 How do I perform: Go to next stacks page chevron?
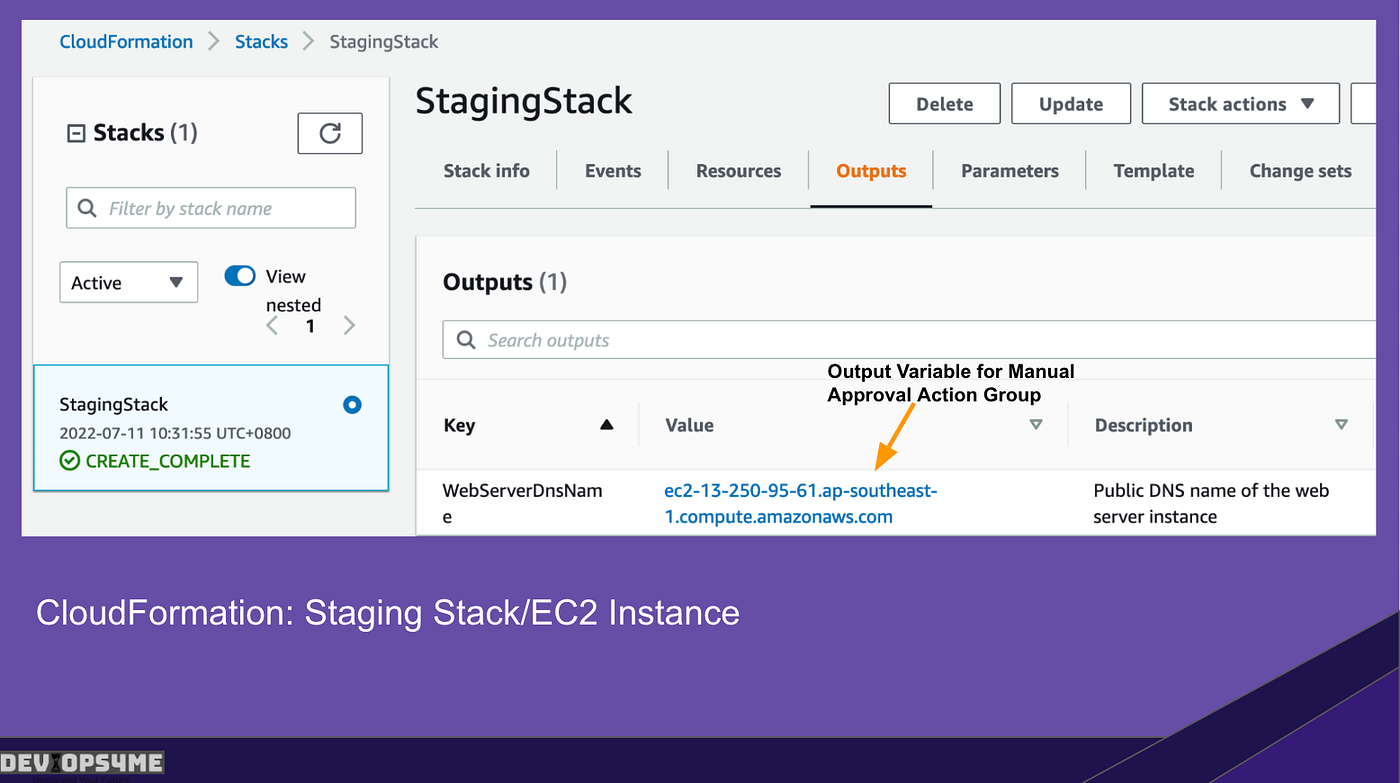click(x=349, y=326)
